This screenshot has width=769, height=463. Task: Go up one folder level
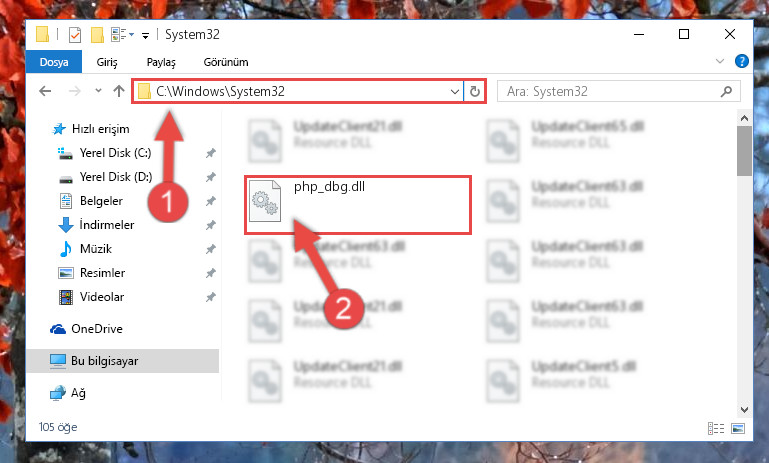pos(119,91)
